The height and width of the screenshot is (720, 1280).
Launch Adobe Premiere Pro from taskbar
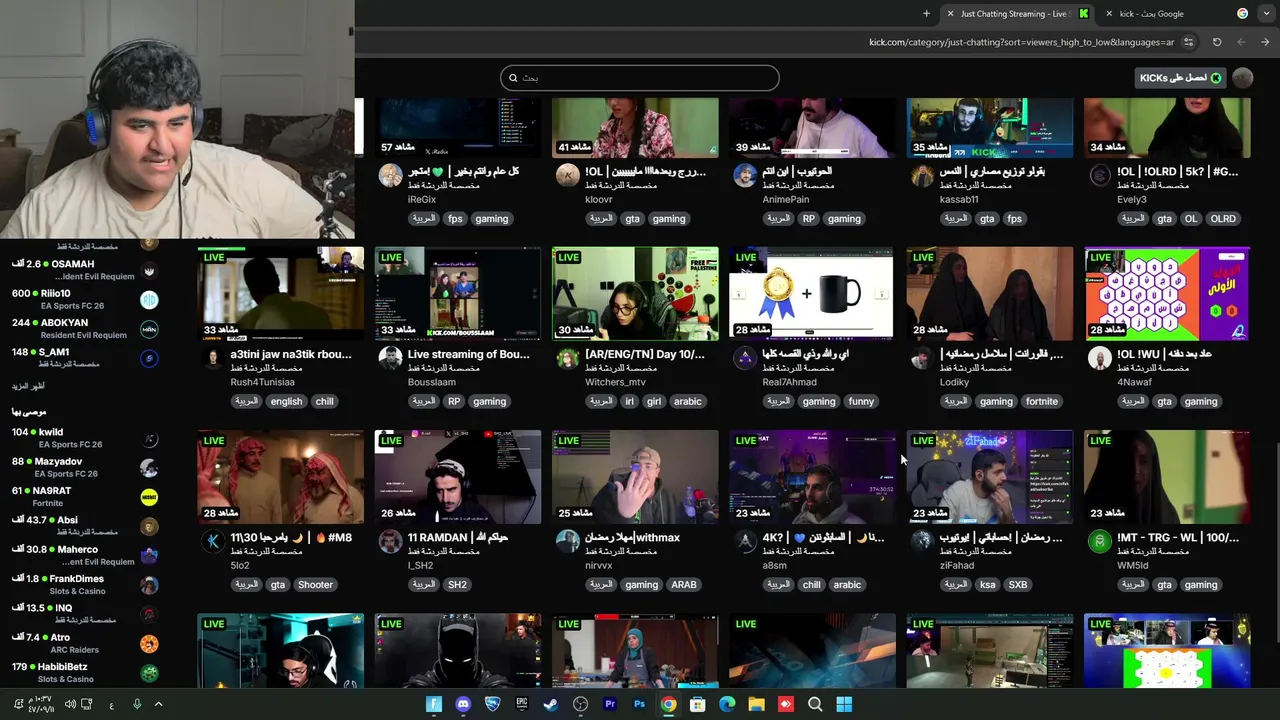(x=610, y=704)
